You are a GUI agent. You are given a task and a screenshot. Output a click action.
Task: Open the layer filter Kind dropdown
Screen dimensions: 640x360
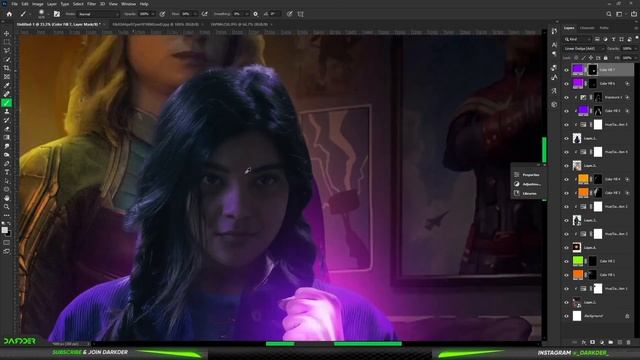(x=578, y=39)
